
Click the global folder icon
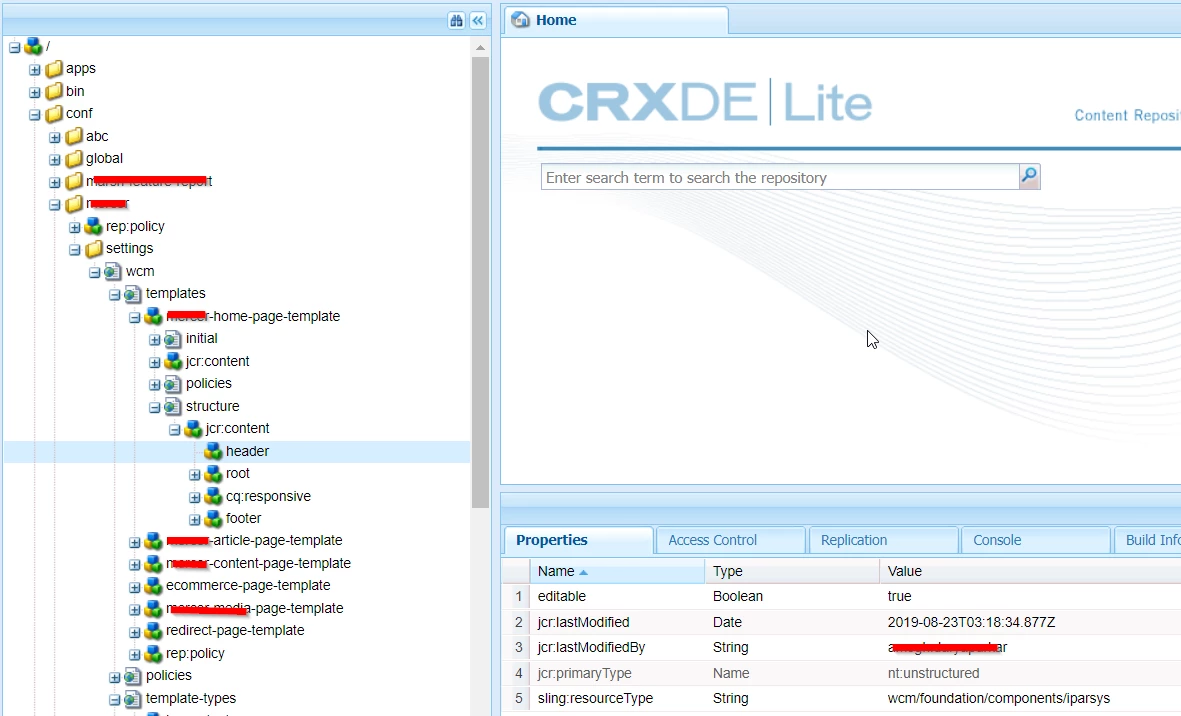(74, 159)
